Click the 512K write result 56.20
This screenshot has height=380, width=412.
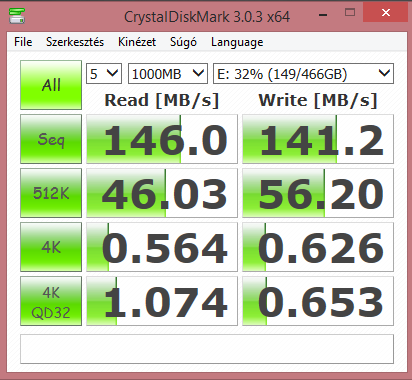(x=318, y=193)
